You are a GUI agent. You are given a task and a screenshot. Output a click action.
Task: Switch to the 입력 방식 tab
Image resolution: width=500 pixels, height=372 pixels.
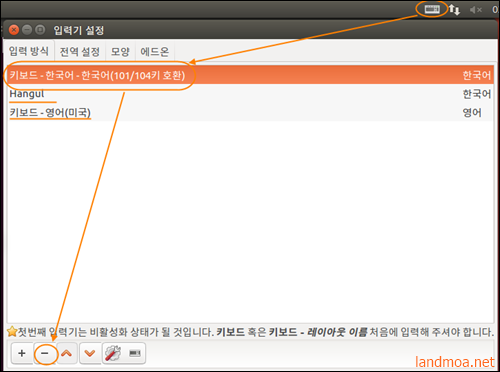tap(29, 51)
